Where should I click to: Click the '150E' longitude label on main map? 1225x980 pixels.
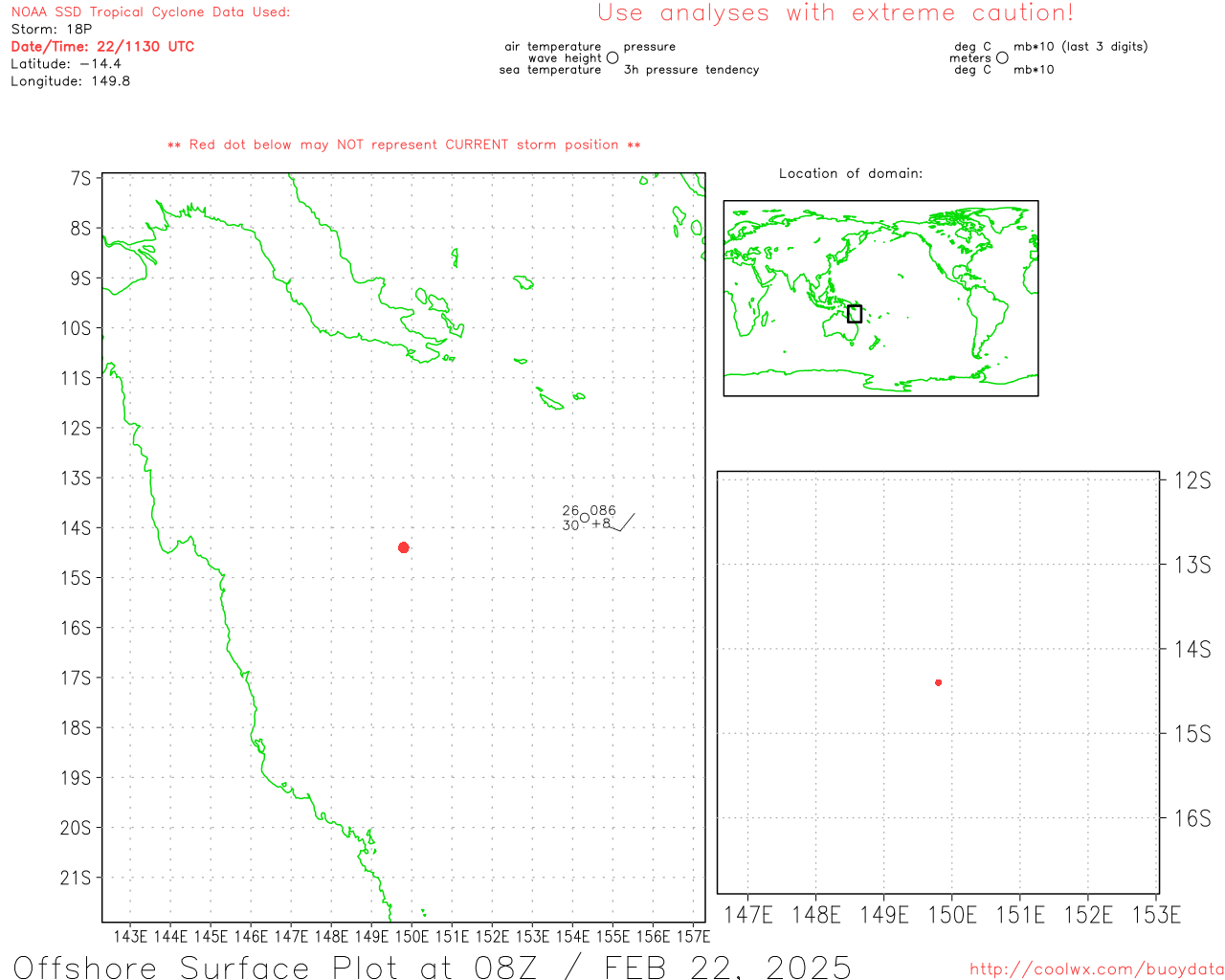click(412, 936)
